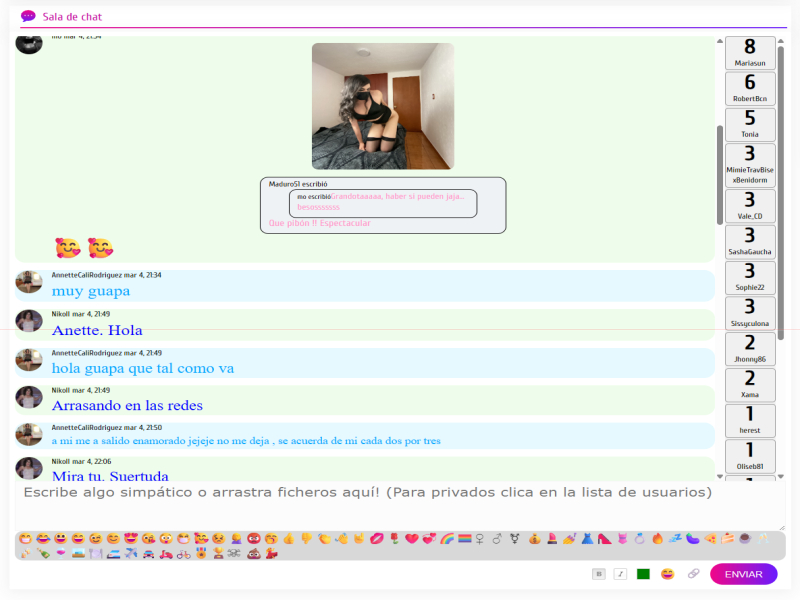Click the chain link attach icon
The image size is (800, 600).
pos(693,574)
